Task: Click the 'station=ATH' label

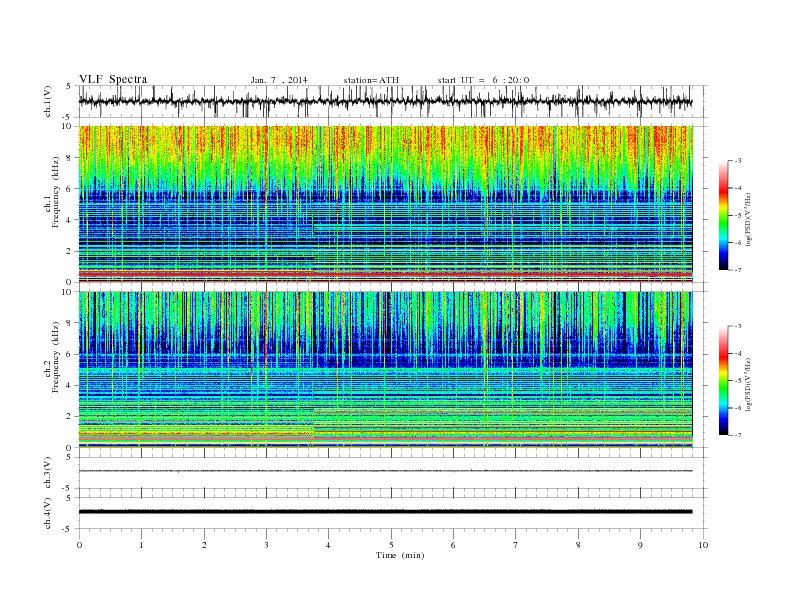Action: (x=371, y=80)
